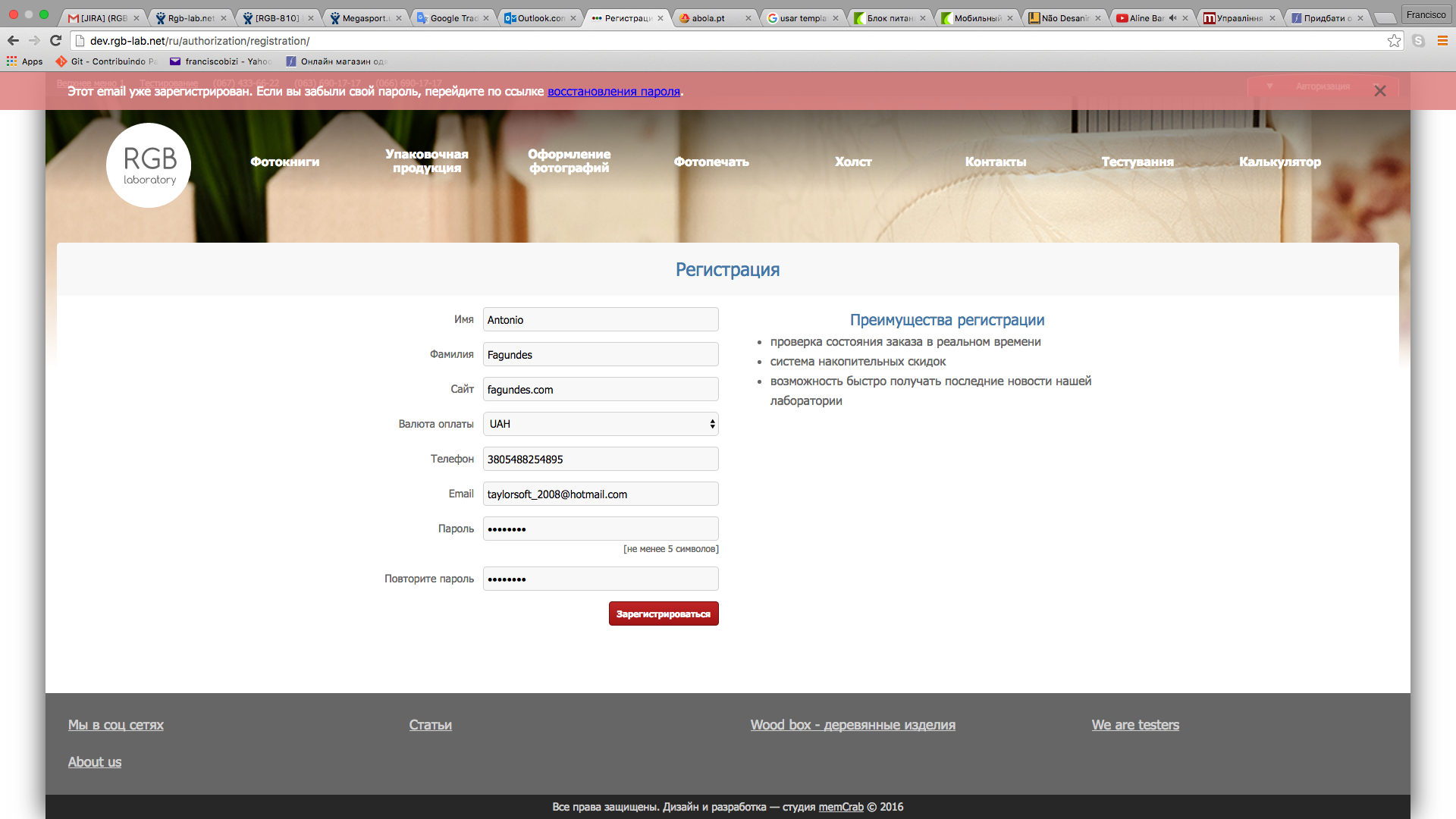Click into the Email input field
The width and height of the screenshot is (1456, 819).
(600, 494)
